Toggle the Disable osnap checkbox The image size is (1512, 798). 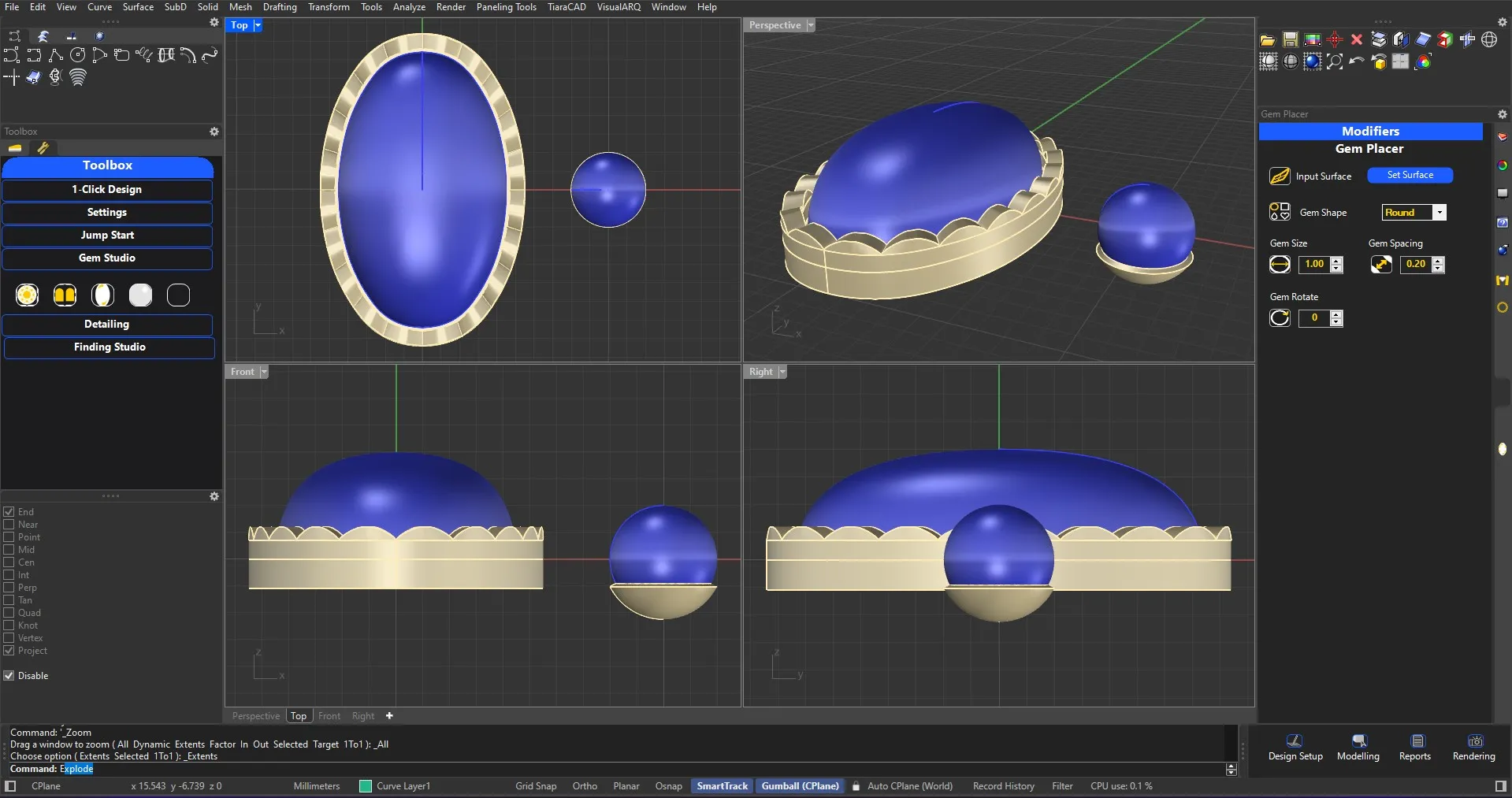tap(9, 676)
